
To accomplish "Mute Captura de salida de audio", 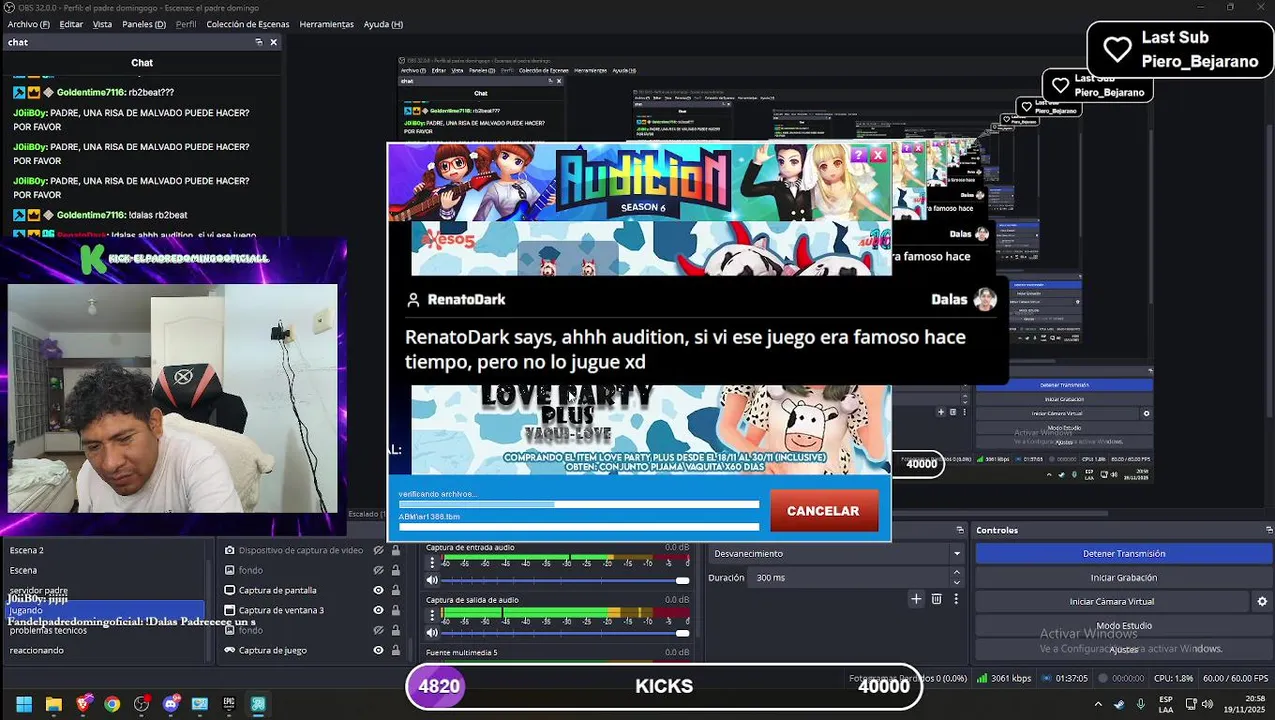I will coord(432,633).
